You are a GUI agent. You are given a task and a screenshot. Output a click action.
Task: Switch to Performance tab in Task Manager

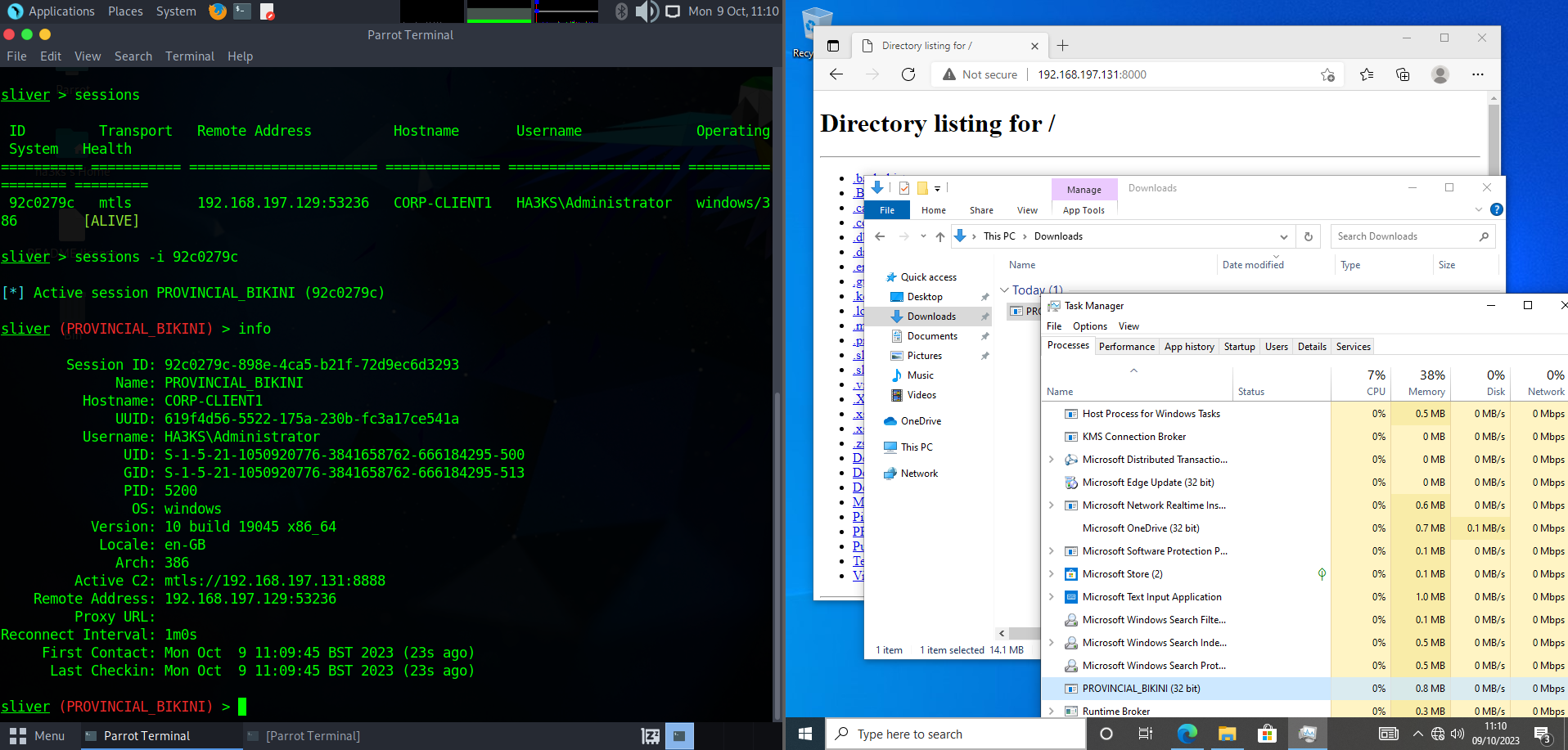(x=1126, y=347)
